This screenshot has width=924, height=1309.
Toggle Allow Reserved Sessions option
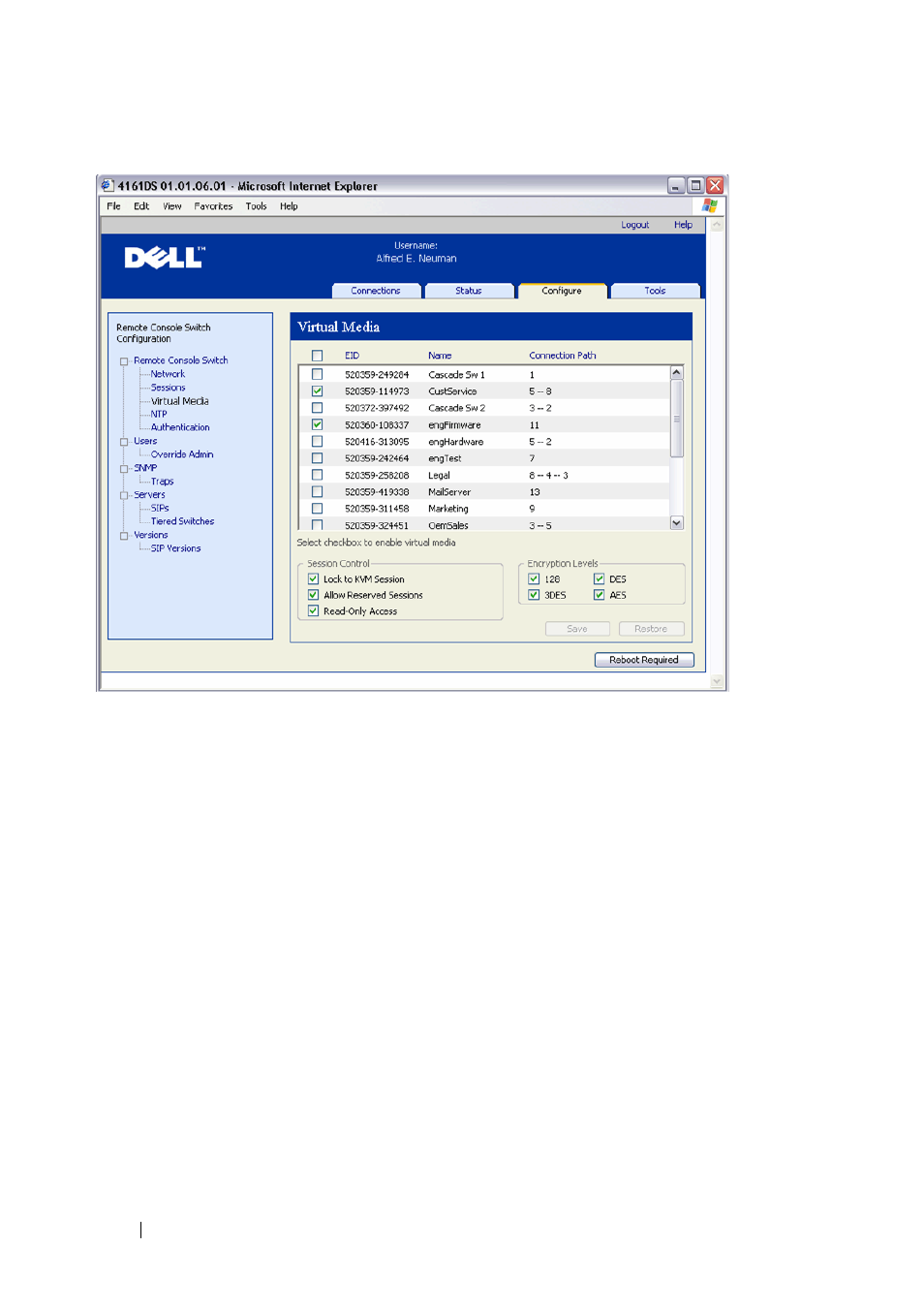click(313, 595)
